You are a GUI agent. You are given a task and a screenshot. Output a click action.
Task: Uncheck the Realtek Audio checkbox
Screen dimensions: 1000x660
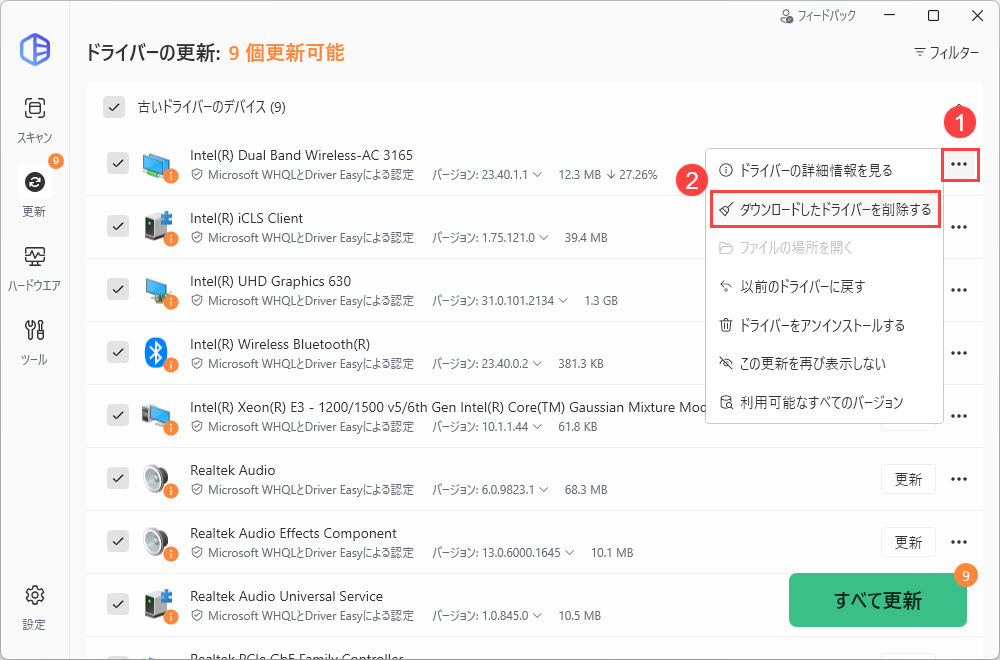tap(118, 478)
